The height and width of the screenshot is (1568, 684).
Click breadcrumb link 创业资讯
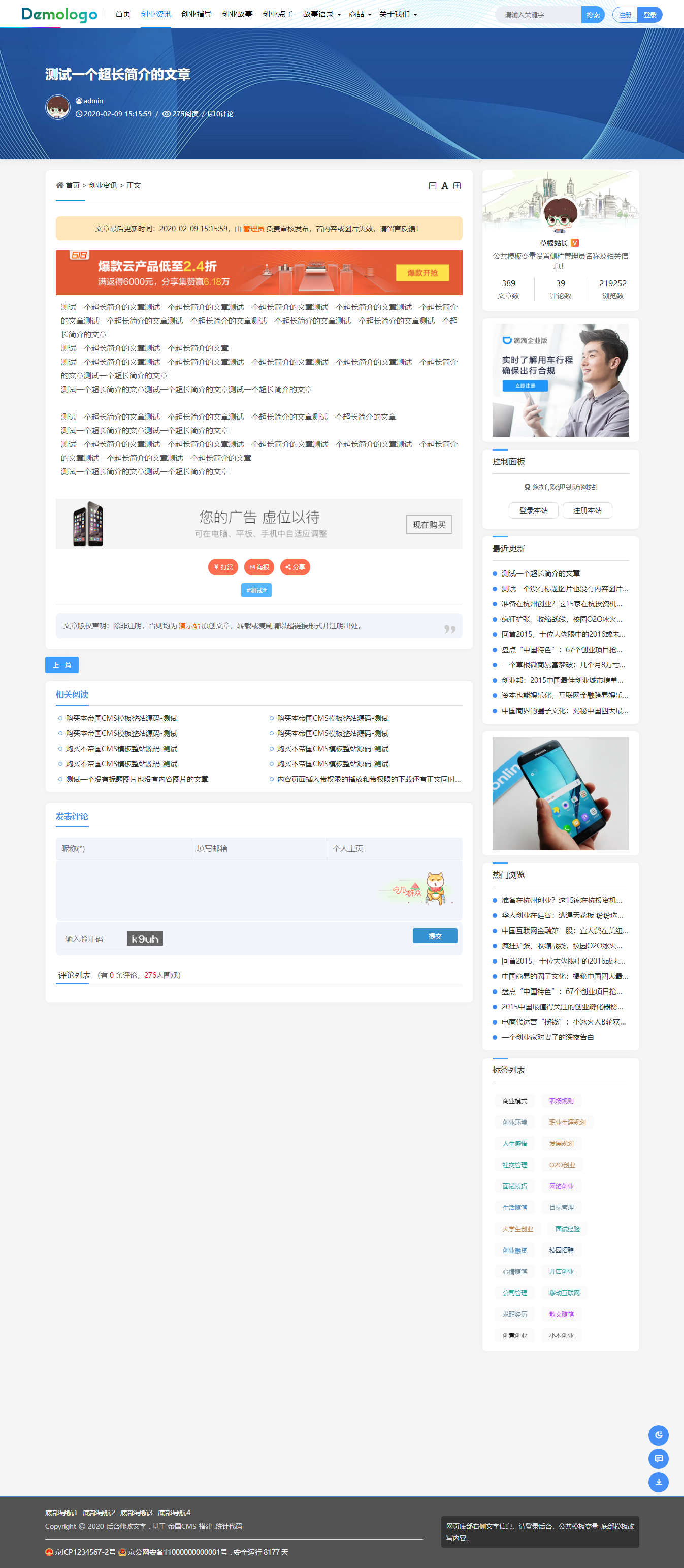103,185
